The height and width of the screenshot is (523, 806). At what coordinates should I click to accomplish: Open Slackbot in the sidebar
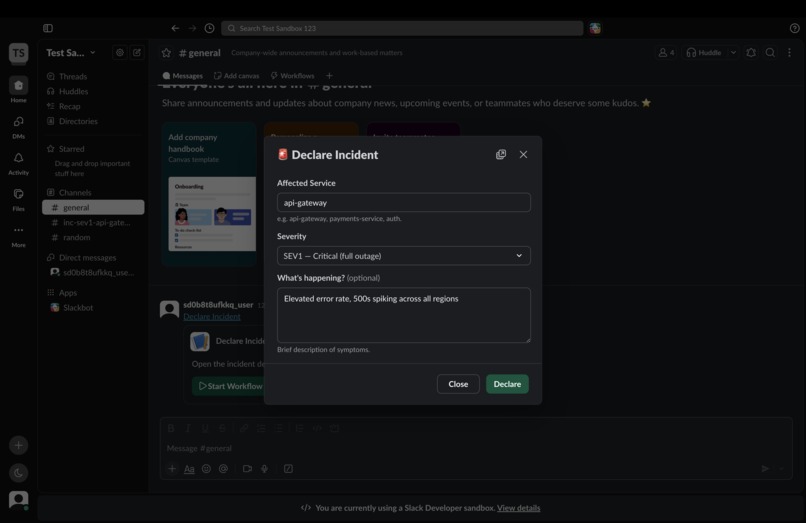coord(93,308)
